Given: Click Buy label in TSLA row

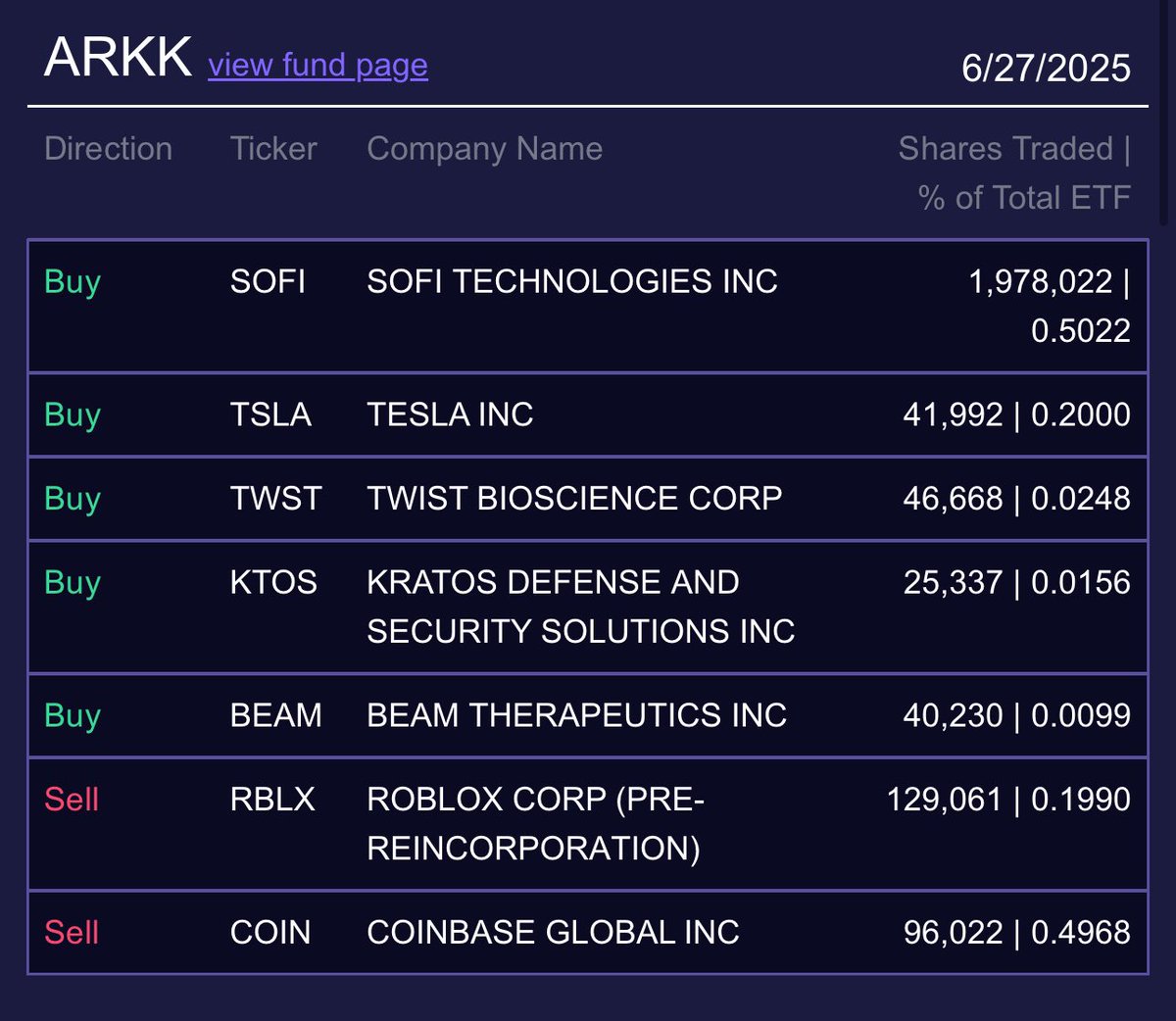Looking at the screenshot, I should pyautogui.click(x=73, y=416).
